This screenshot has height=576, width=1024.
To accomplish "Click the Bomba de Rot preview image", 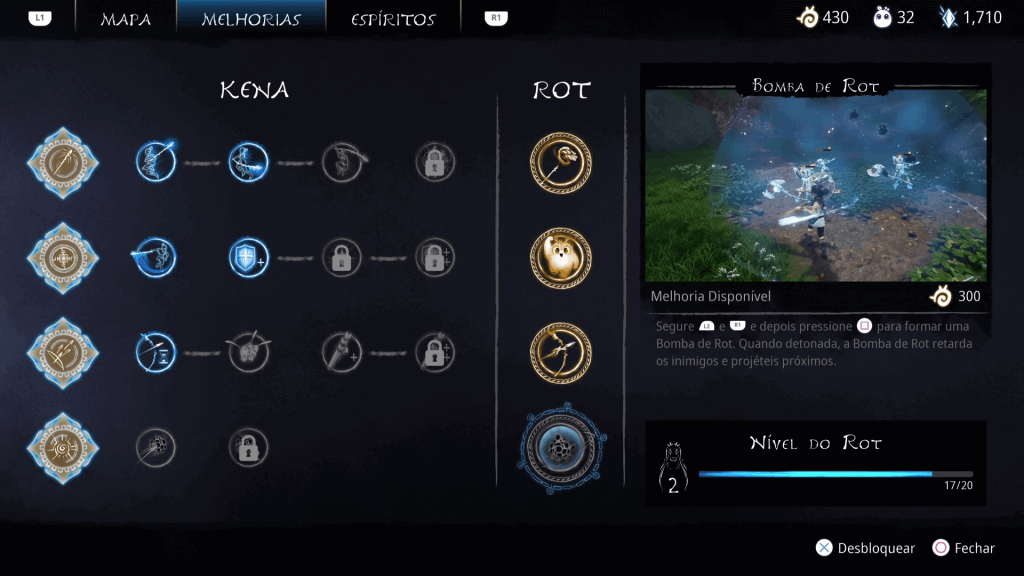I will [816, 185].
